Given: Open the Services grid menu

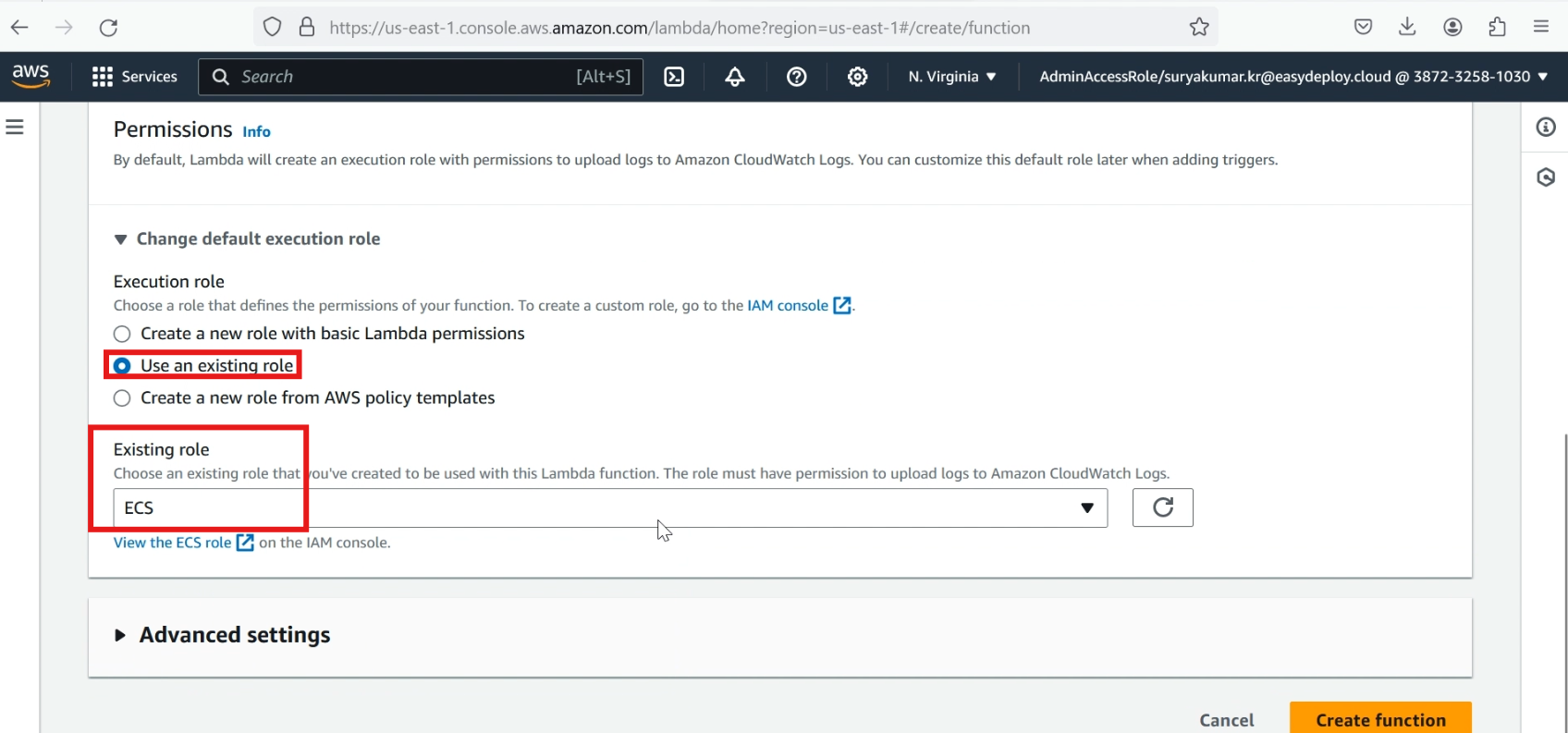Looking at the screenshot, I should tap(135, 77).
